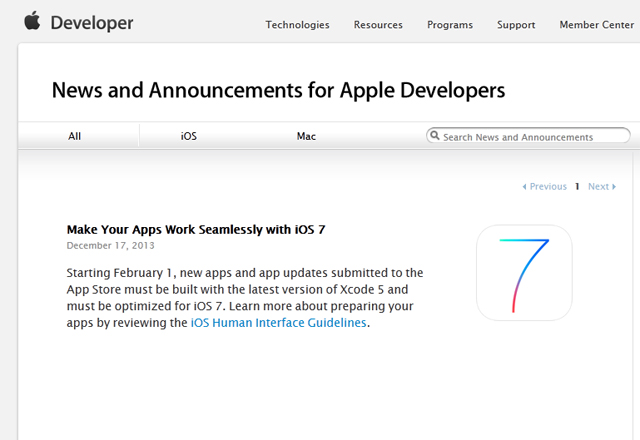Open the Make Your Apps Work Seamlessly article
640x440 pixels.
196,229
